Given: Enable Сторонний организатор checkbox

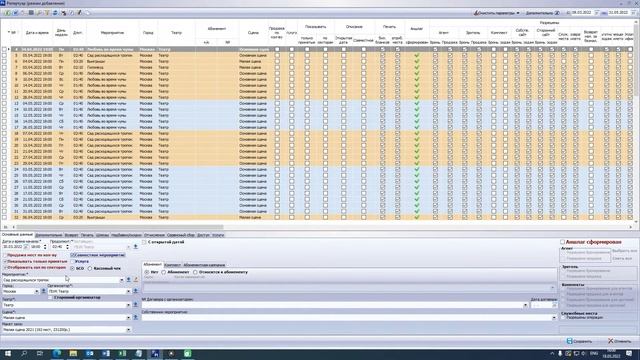Looking at the screenshot, I should 50,298.
